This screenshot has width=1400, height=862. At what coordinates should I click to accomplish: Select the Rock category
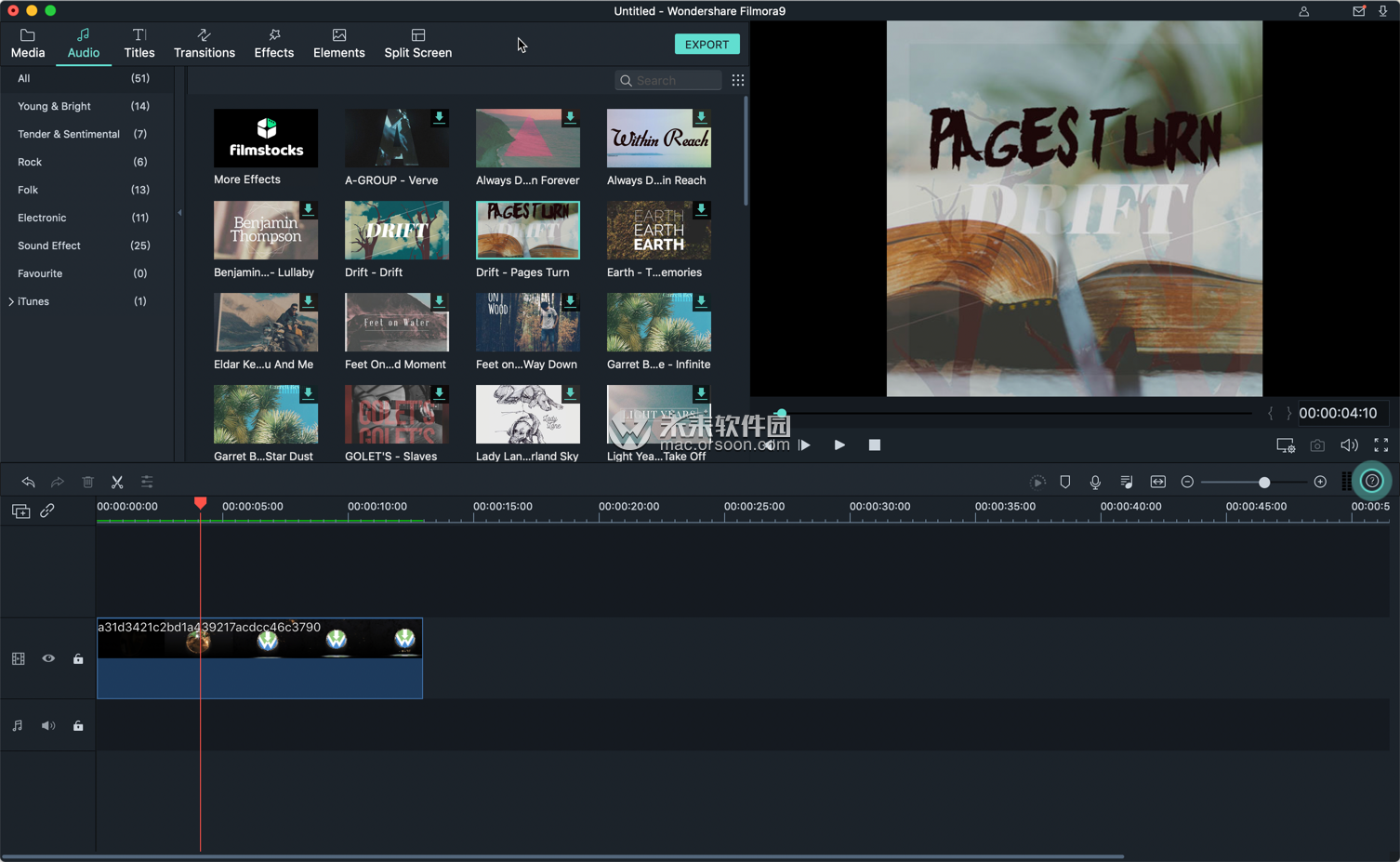pyautogui.click(x=87, y=162)
